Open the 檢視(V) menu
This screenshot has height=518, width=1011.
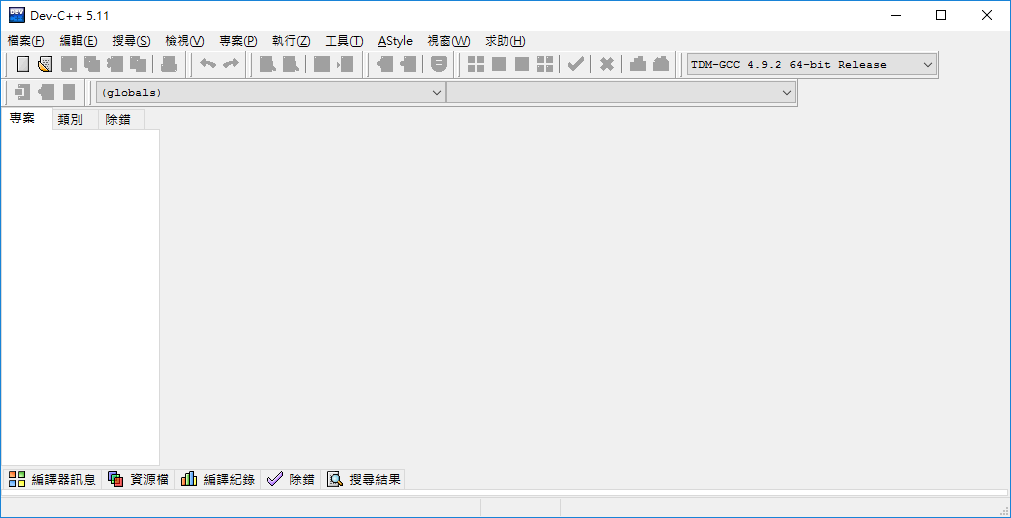(x=185, y=41)
